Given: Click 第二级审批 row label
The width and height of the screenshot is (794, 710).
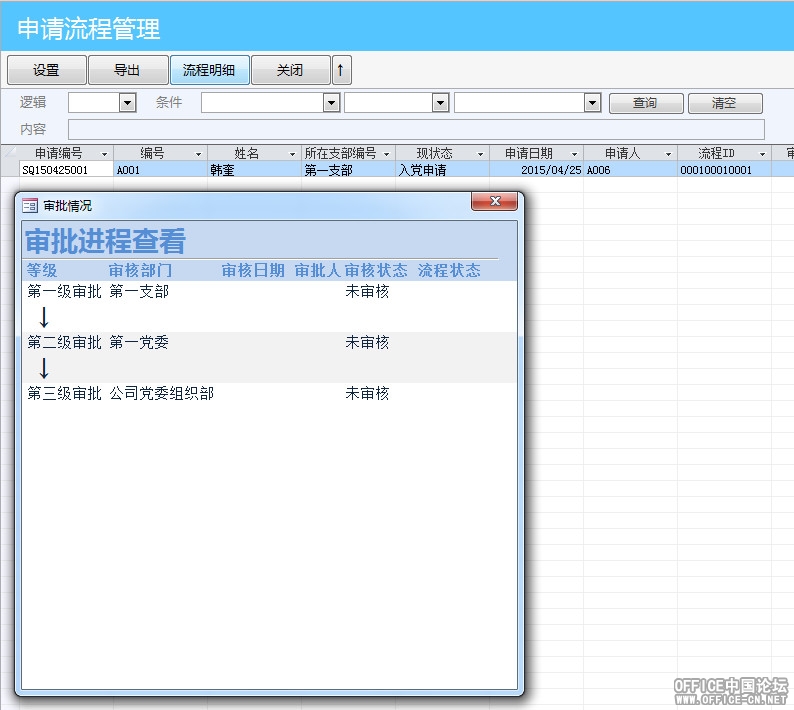Looking at the screenshot, I should (x=64, y=342).
